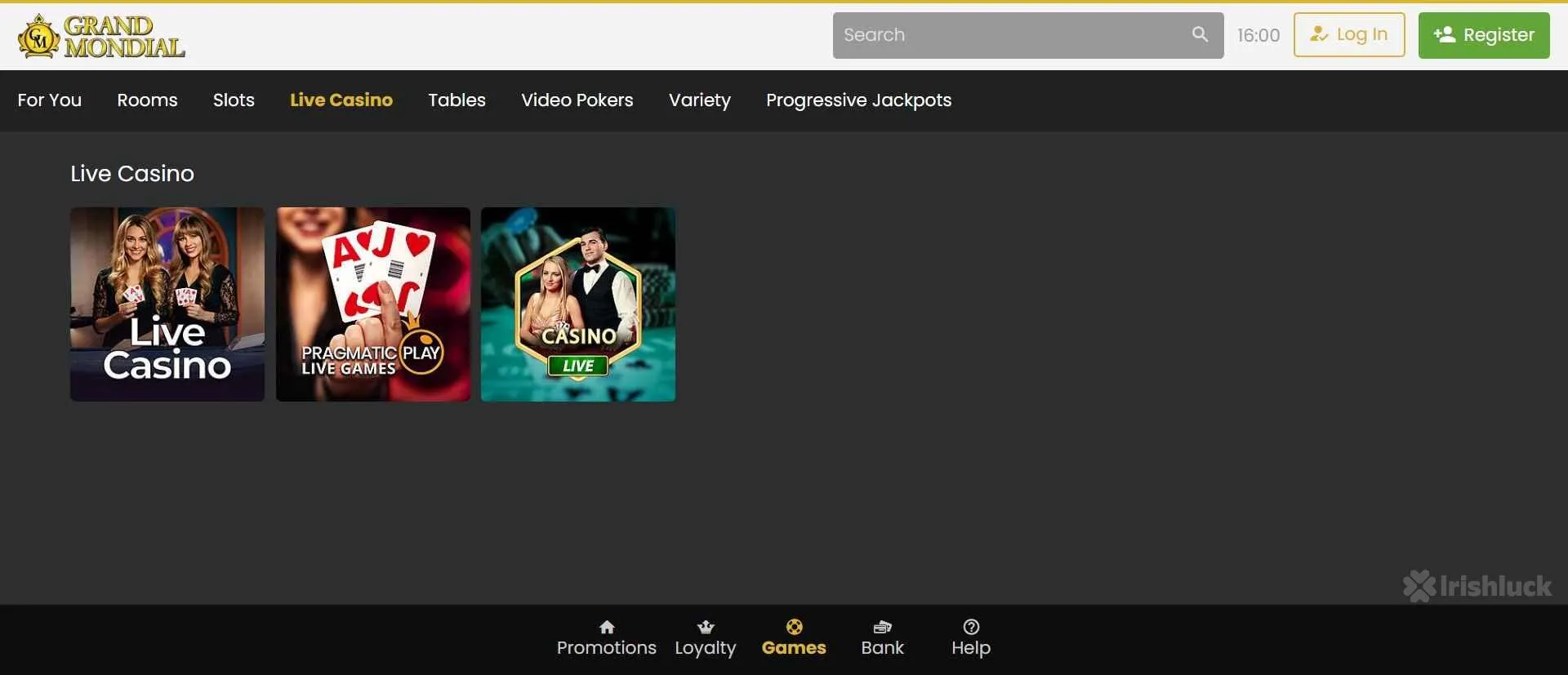Click the Bank cards icon

[x=882, y=627]
